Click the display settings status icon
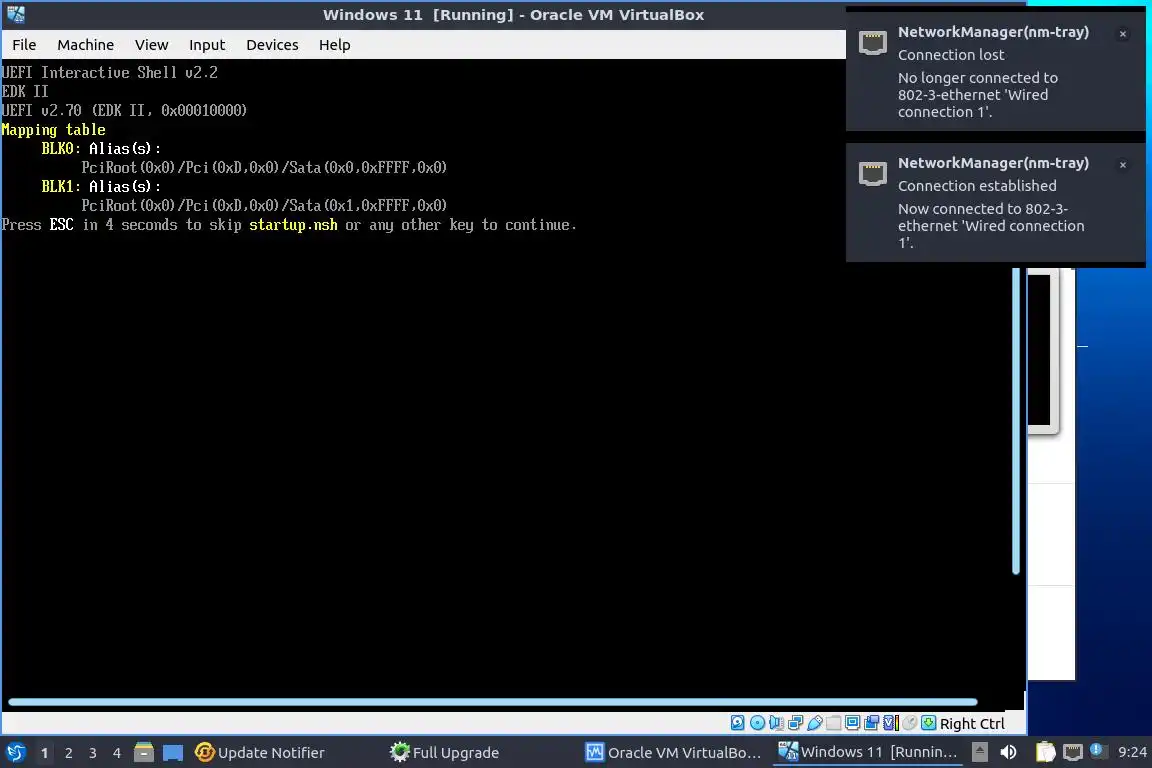 (x=852, y=722)
